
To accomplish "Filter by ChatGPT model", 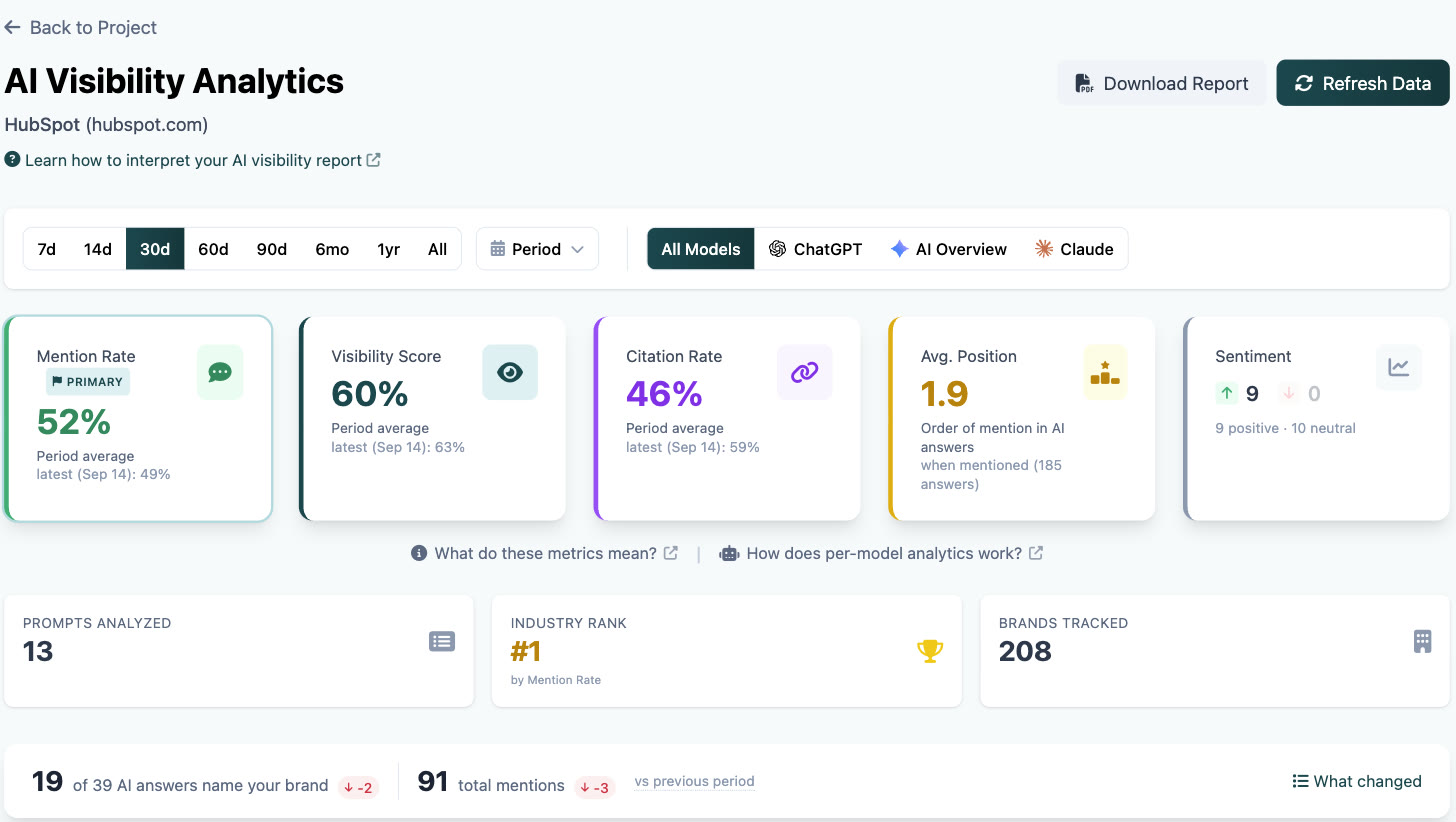I will click(x=815, y=249).
